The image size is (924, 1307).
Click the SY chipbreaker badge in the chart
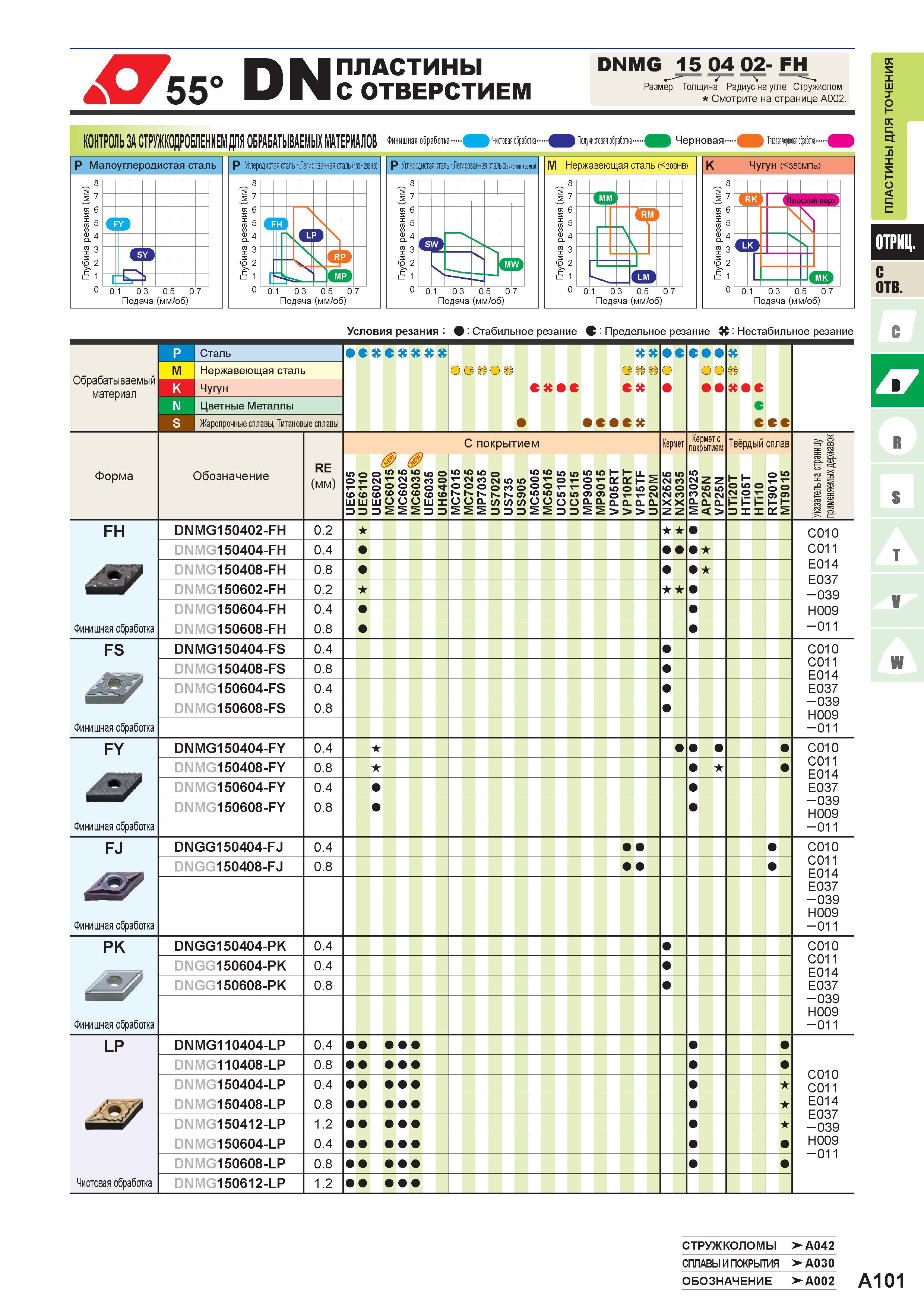pyautogui.click(x=142, y=254)
